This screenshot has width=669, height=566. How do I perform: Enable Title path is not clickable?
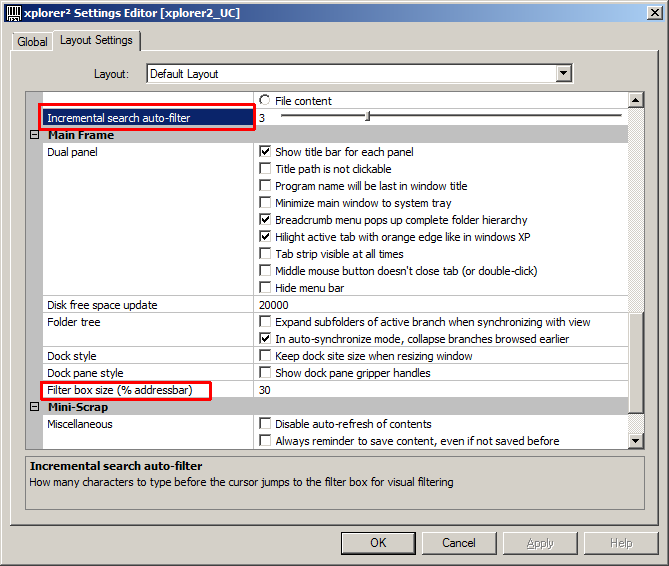pos(265,169)
